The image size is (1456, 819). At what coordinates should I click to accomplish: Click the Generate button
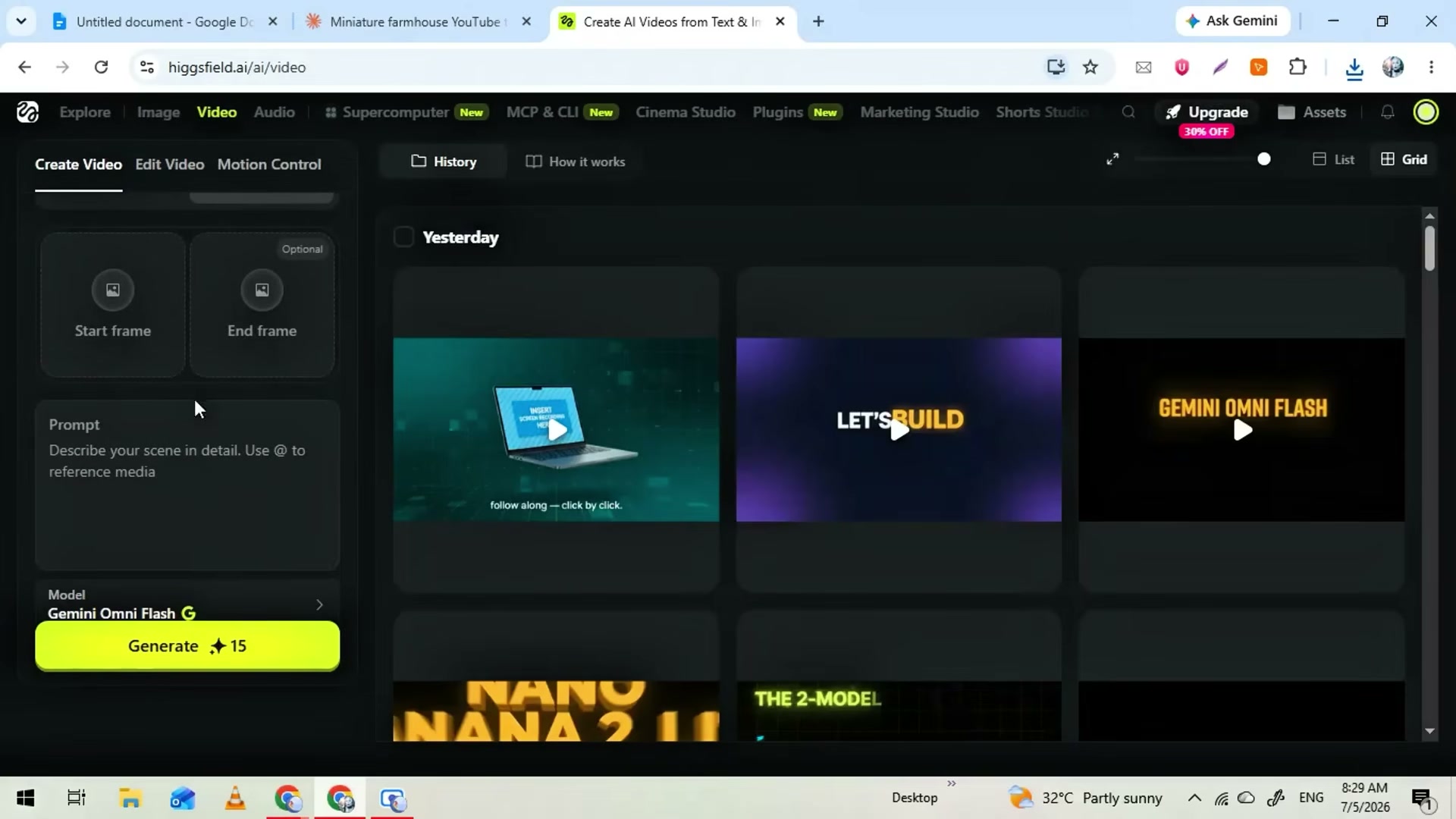pos(187,646)
